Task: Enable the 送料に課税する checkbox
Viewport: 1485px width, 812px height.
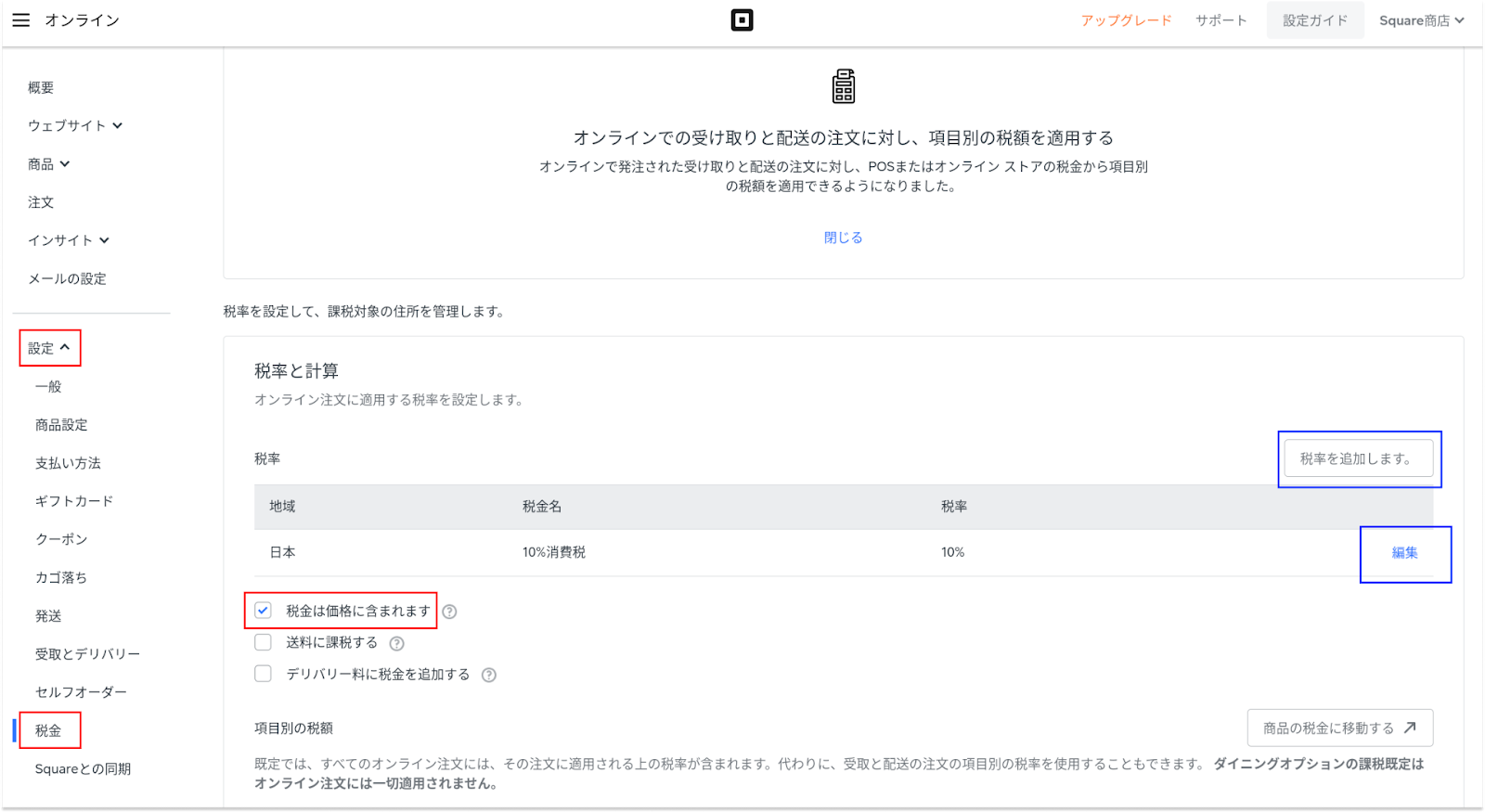Action: coord(264,642)
